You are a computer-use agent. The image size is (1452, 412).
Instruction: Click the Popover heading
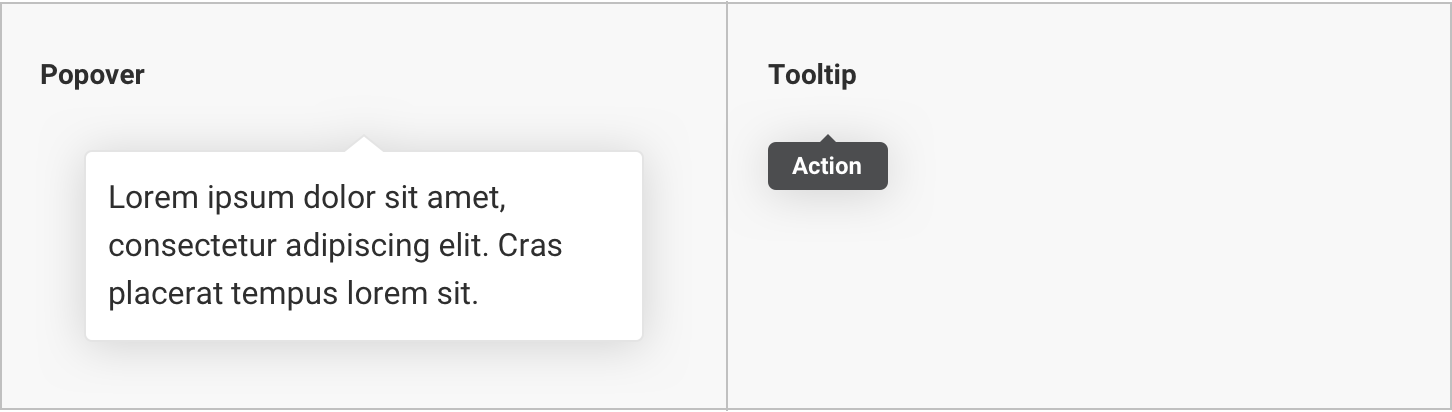coord(92,75)
